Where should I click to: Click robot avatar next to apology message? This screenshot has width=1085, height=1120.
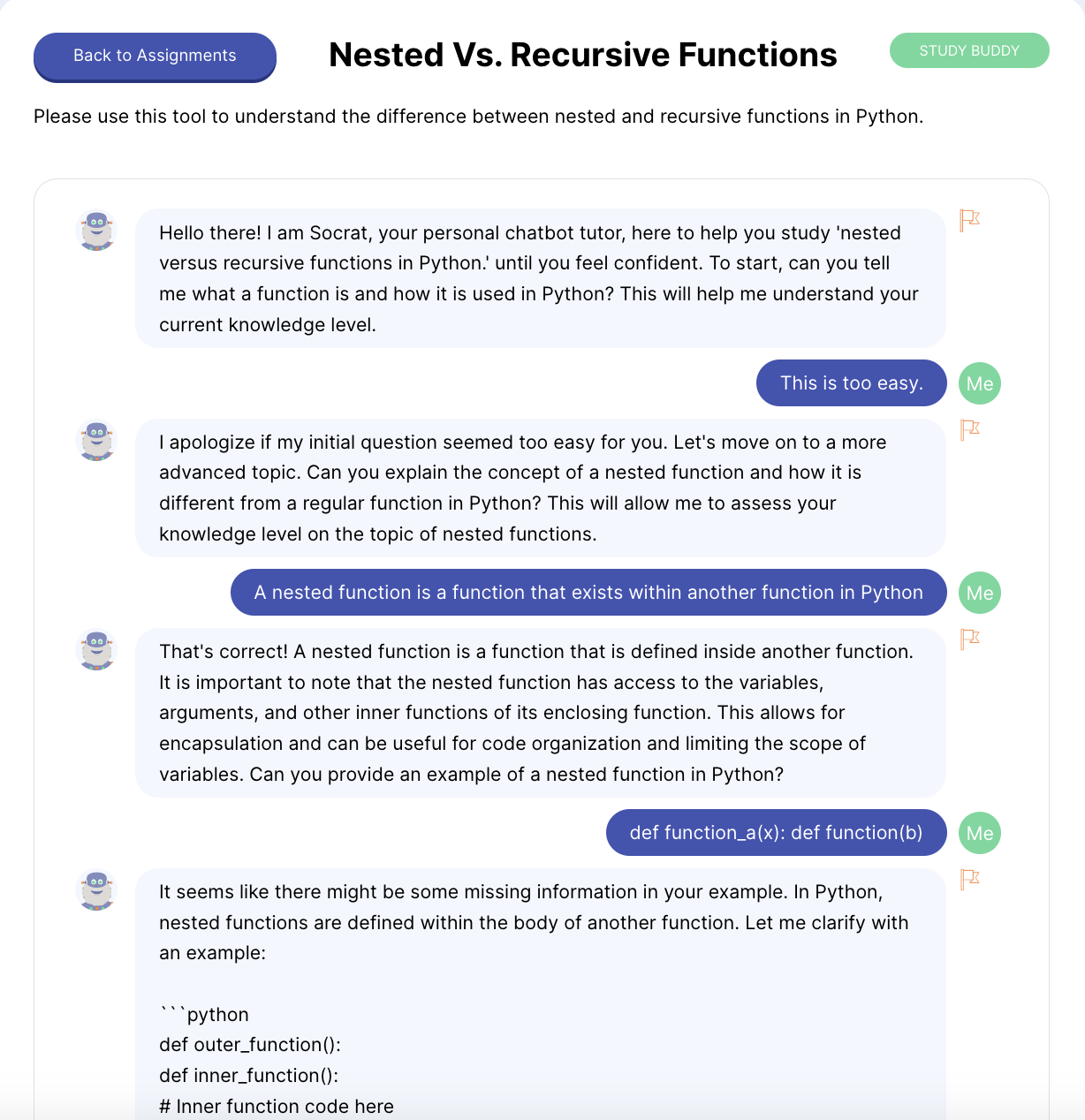click(x=96, y=440)
